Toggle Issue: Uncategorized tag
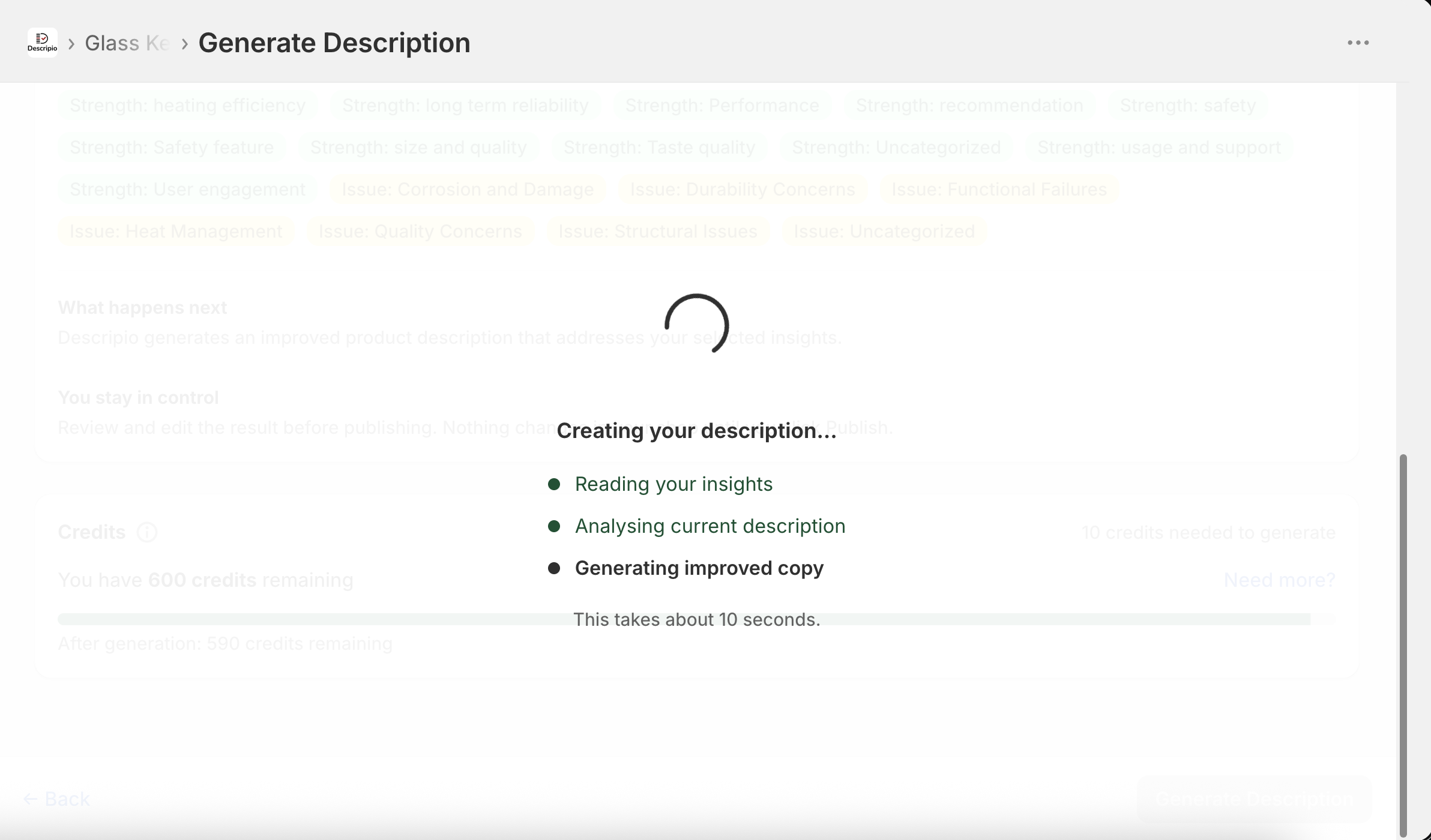 click(x=884, y=232)
